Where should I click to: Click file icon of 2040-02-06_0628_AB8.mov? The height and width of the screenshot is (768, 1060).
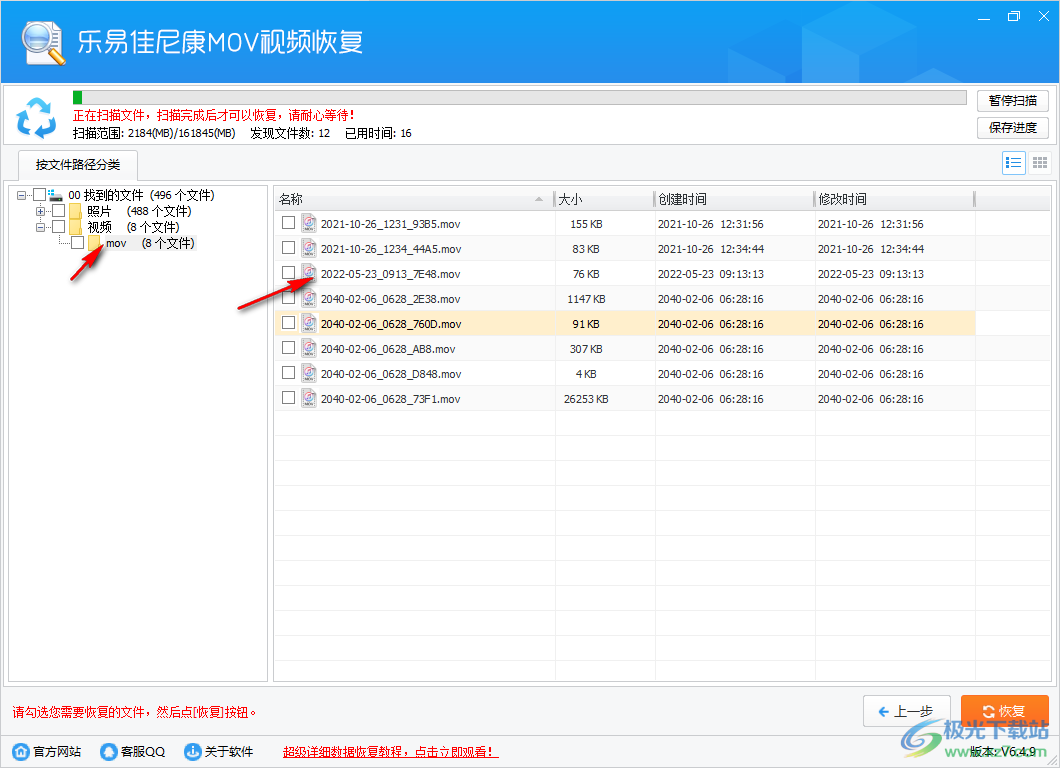point(309,348)
